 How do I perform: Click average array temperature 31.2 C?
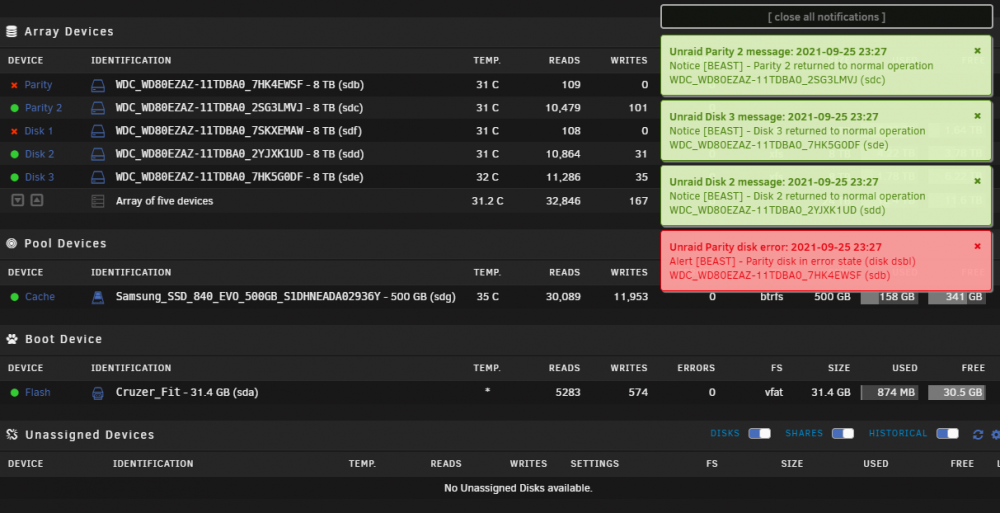487,201
